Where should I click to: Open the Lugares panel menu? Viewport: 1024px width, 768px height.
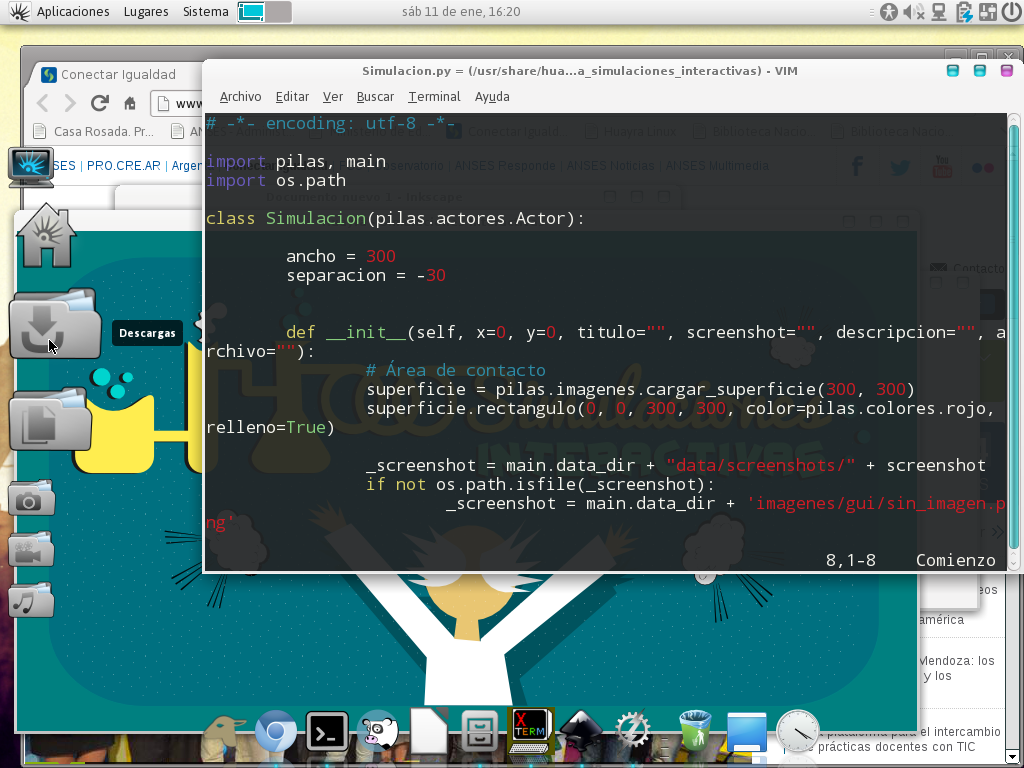click(146, 12)
